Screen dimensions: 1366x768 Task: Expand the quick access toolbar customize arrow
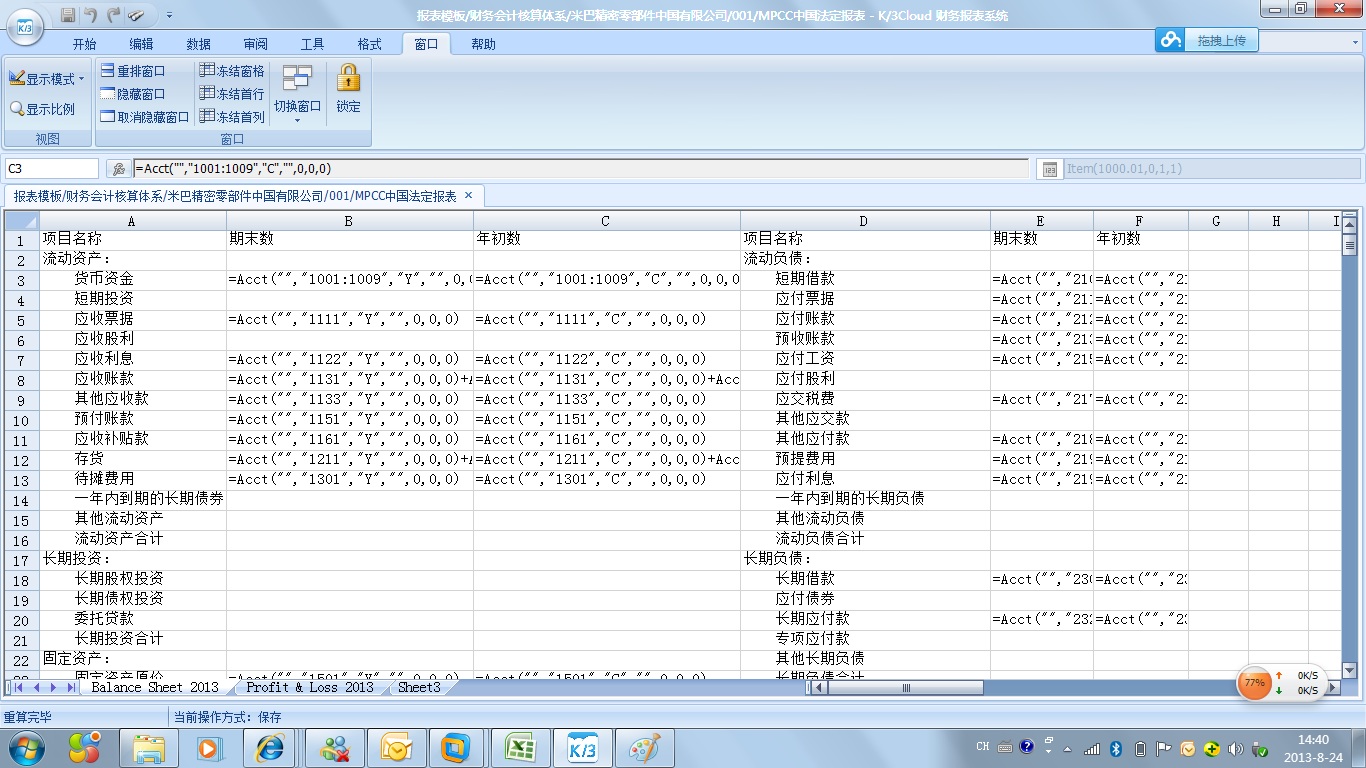[169, 16]
